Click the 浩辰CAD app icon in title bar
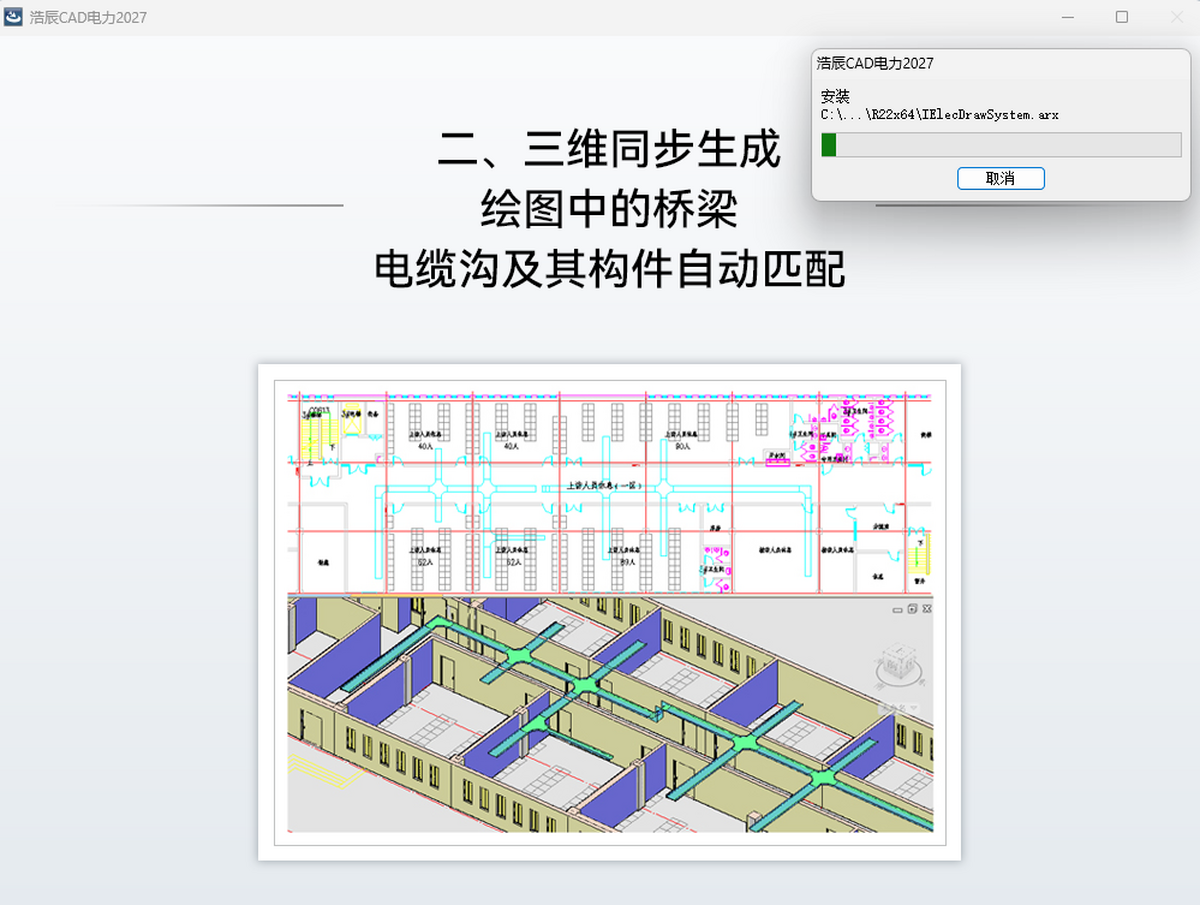The image size is (1200, 905). 14,17
